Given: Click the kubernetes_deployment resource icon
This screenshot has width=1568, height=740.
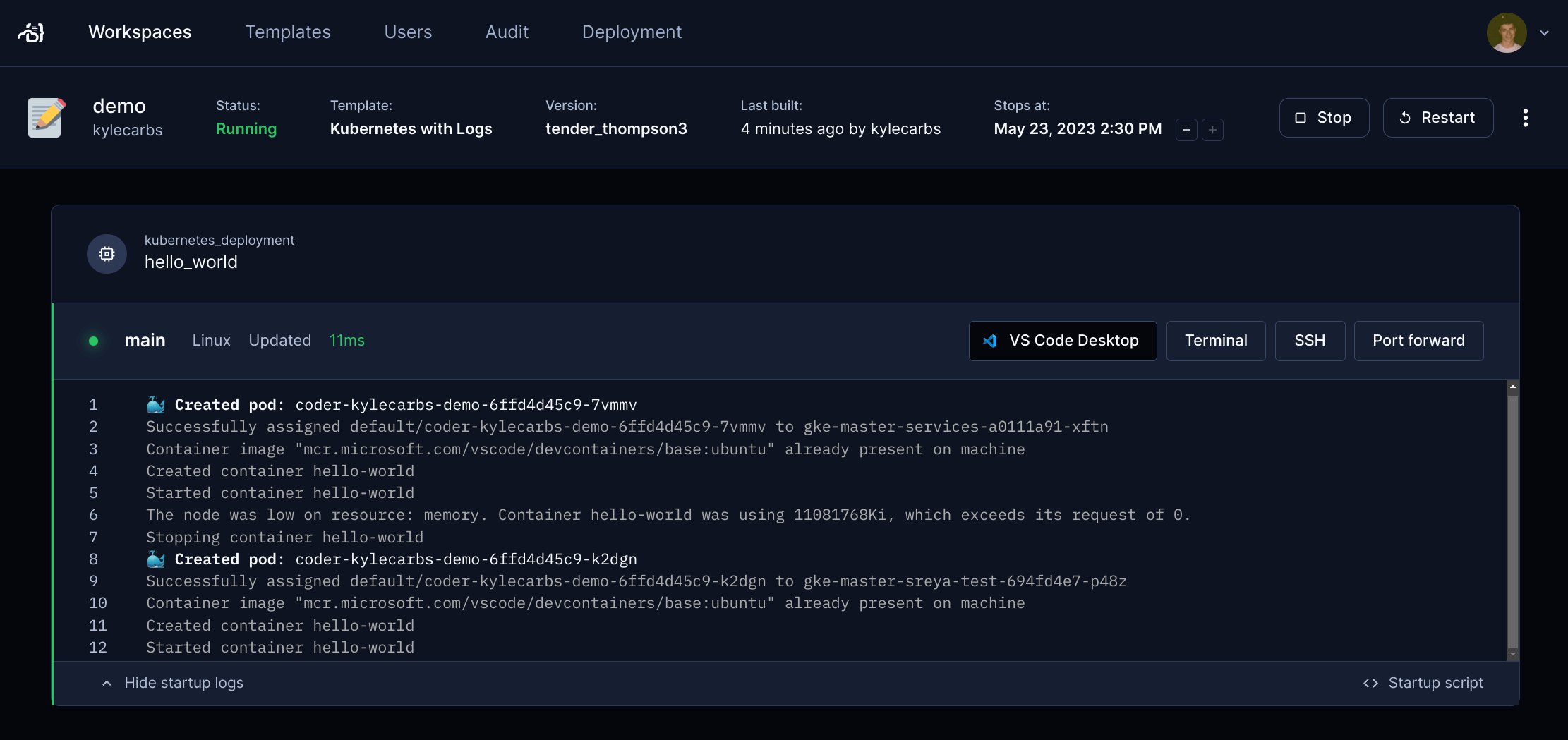Looking at the screenshot, I should [x=107, y=254].
